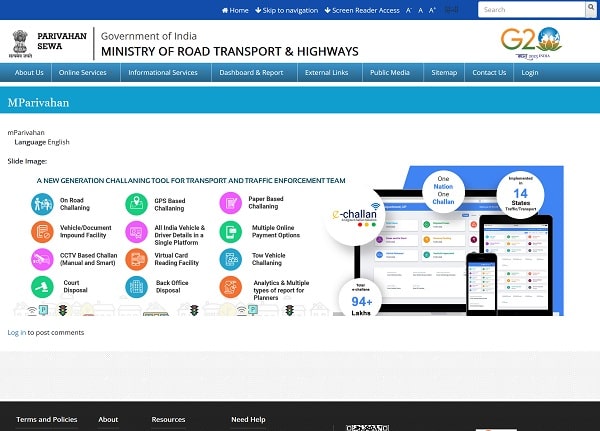
Task: Click the tablet mockup image
Action: coord(516,265)
